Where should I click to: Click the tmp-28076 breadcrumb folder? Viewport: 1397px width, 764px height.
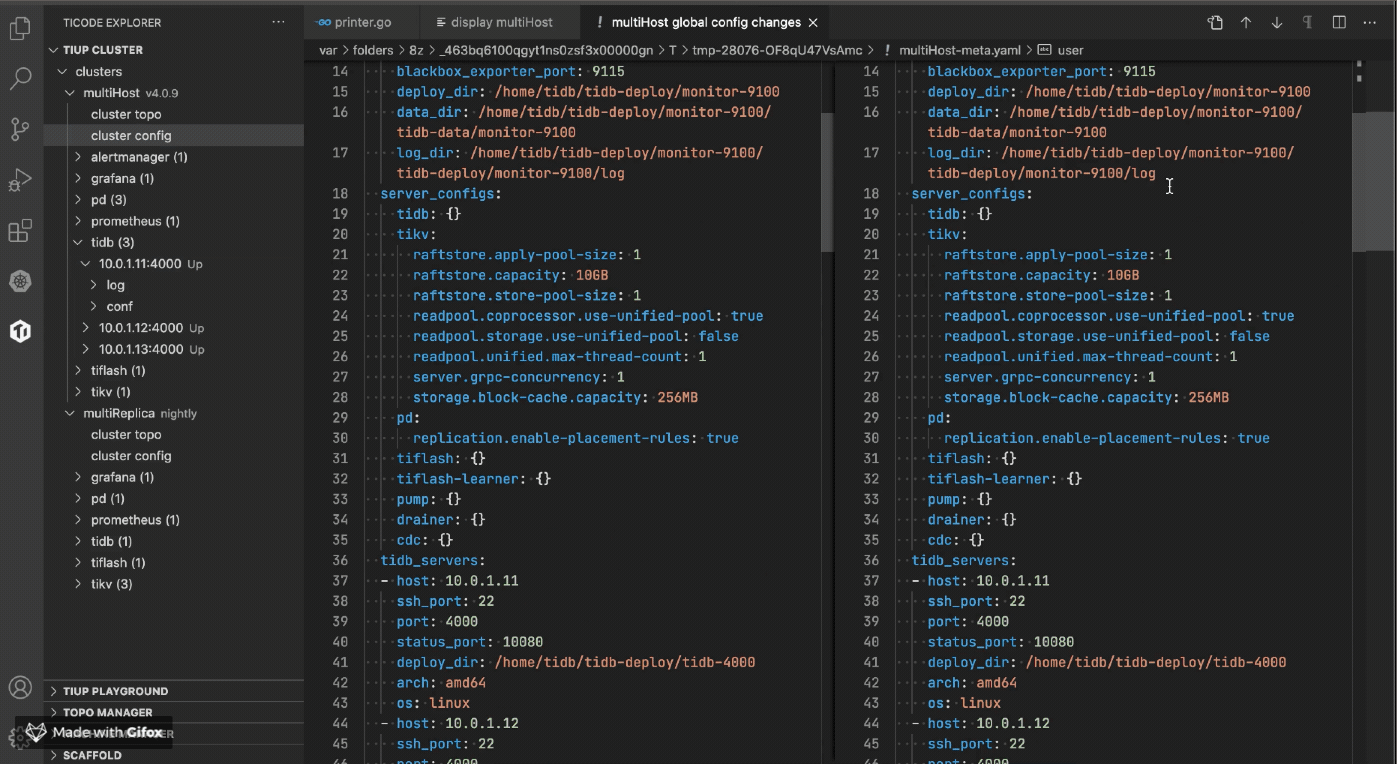[x=777, y=50]
